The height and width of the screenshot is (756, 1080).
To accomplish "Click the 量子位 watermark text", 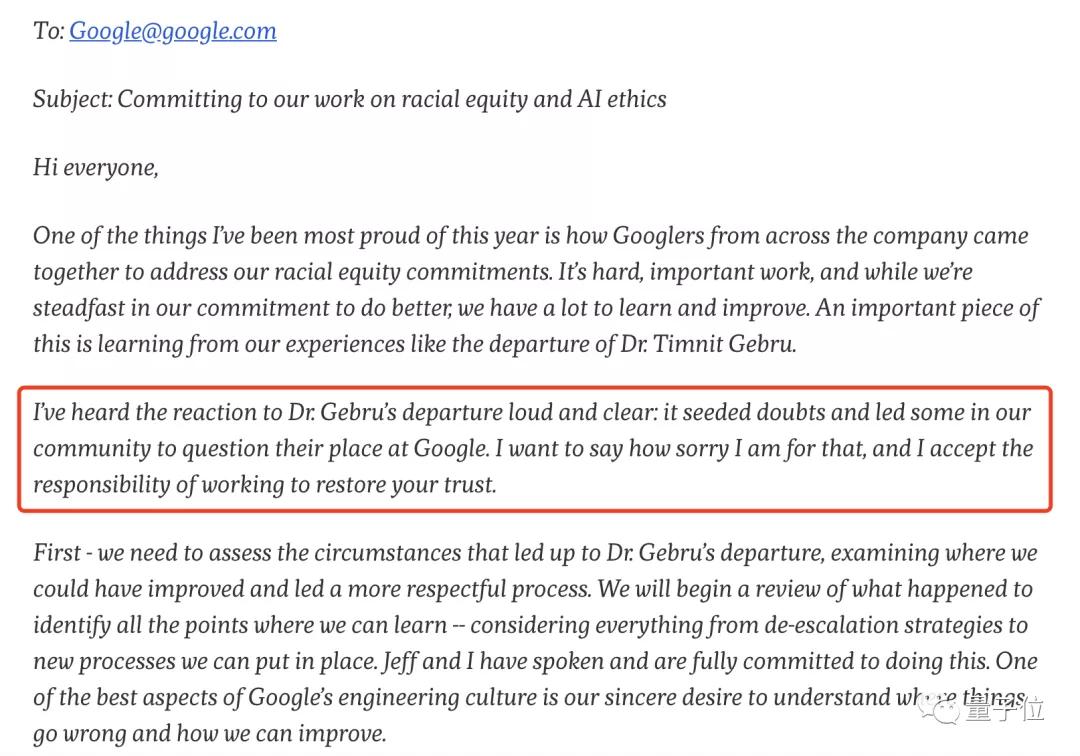I will tap(1005, 708).
